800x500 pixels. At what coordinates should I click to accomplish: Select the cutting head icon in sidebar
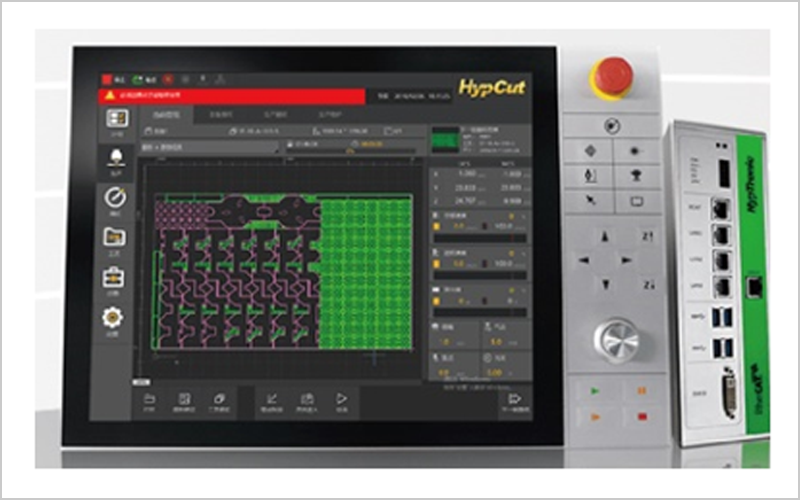coord(116,158)
